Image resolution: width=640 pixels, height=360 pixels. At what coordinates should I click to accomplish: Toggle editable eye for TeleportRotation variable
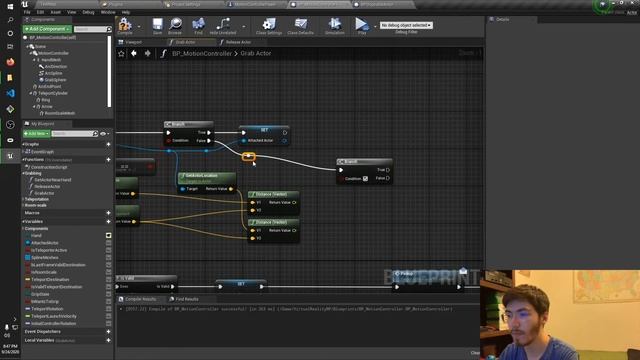tap(109, 309)
